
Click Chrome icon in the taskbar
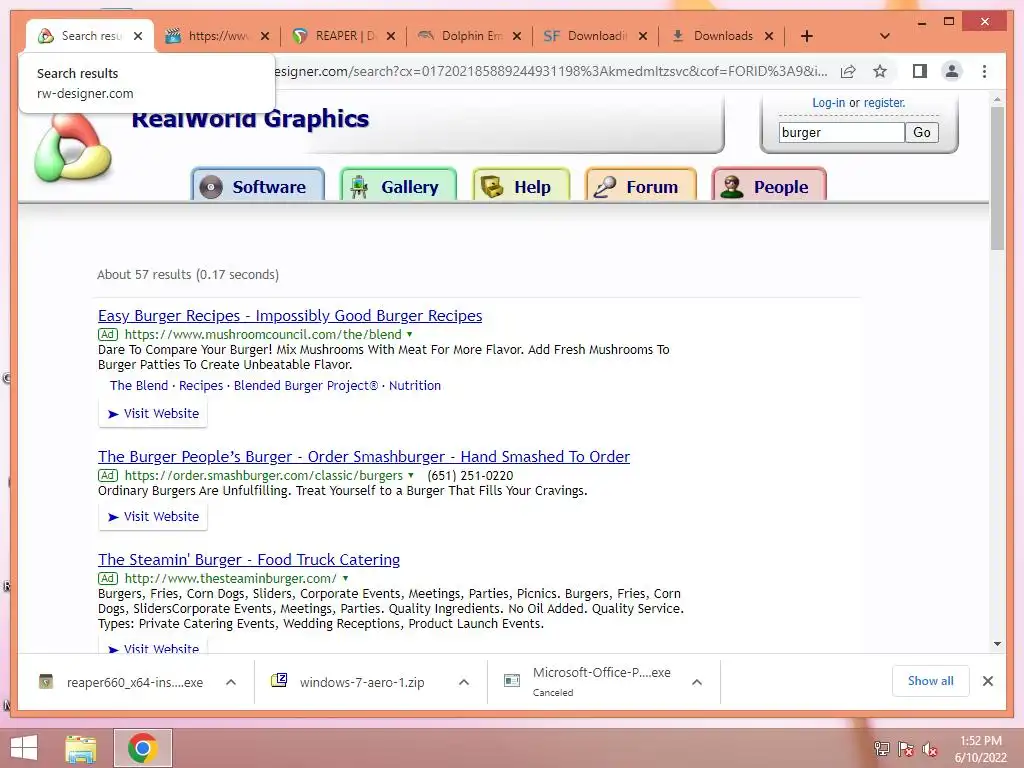pyautogui.click(x=143, y=748)
